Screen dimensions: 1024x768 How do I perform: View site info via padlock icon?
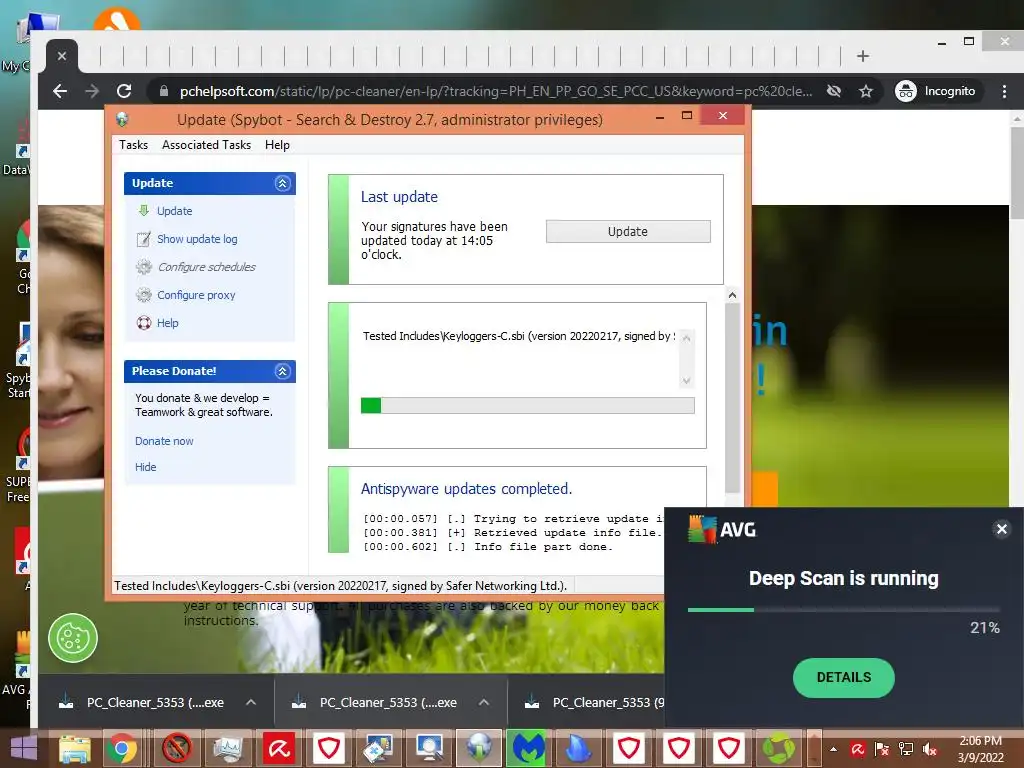click(x=164, y=91)
